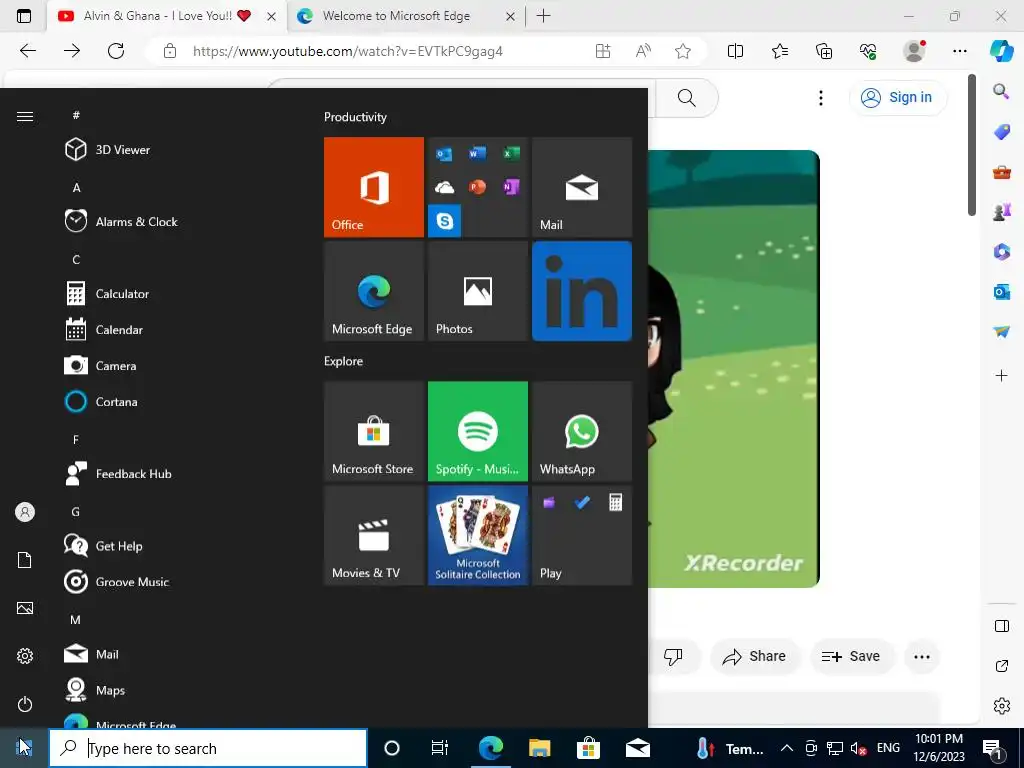Open OneNote icon in Office apps tile

point(511,187)
